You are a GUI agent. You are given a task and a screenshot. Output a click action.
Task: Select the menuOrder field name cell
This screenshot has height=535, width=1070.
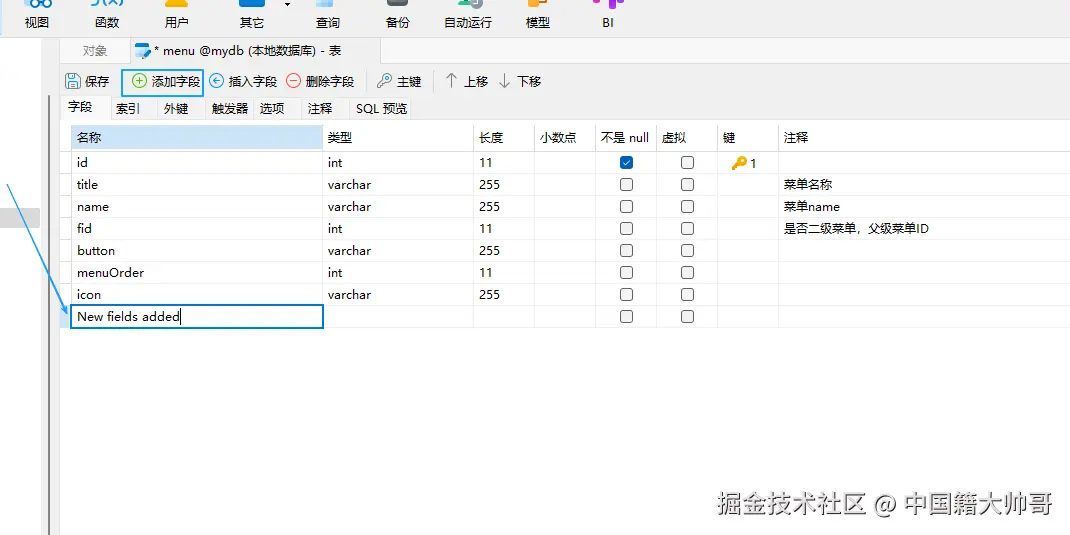pyautogui.click(x=197, y=273)
